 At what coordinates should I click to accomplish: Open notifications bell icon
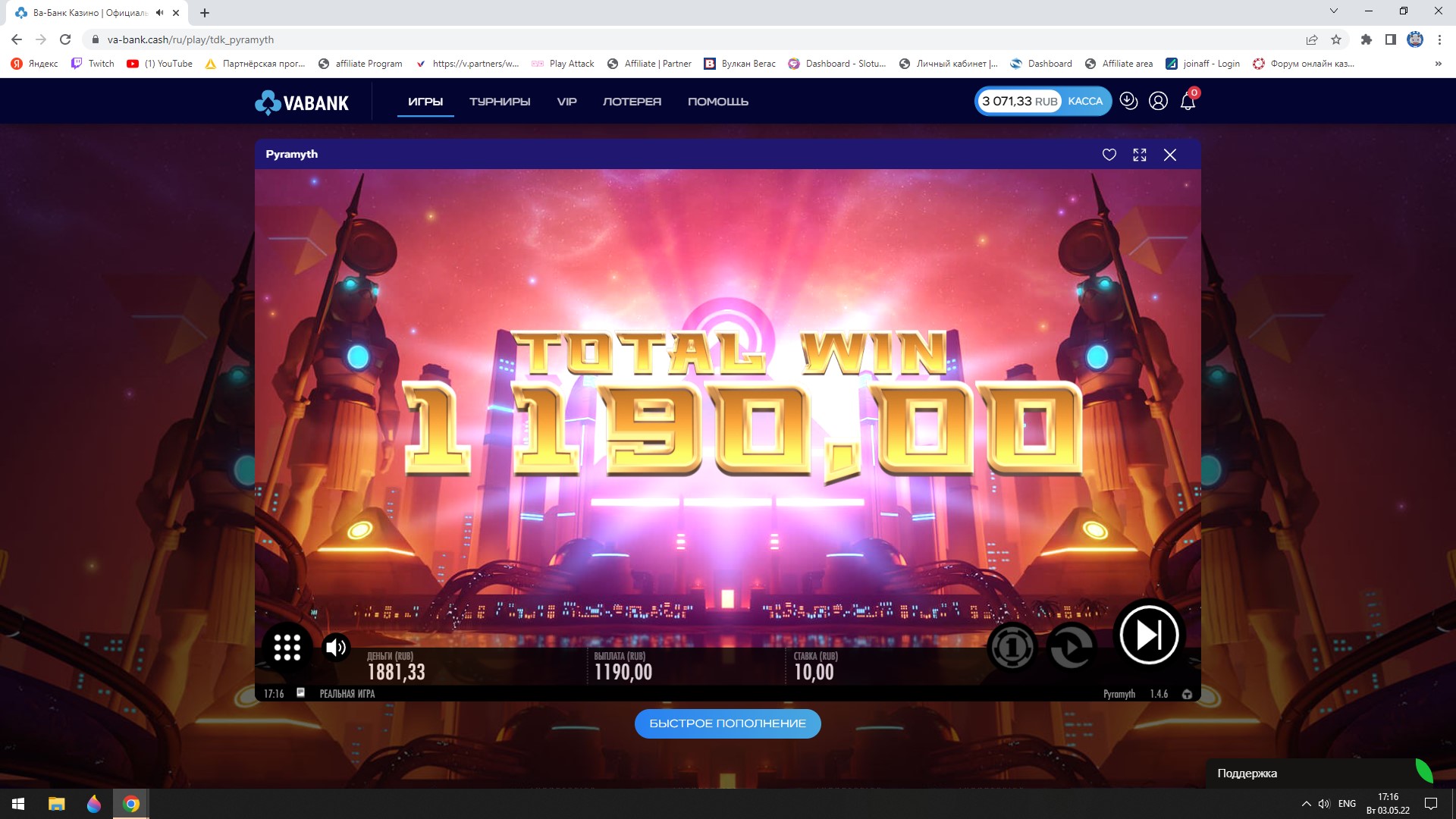click(1188, 102)
